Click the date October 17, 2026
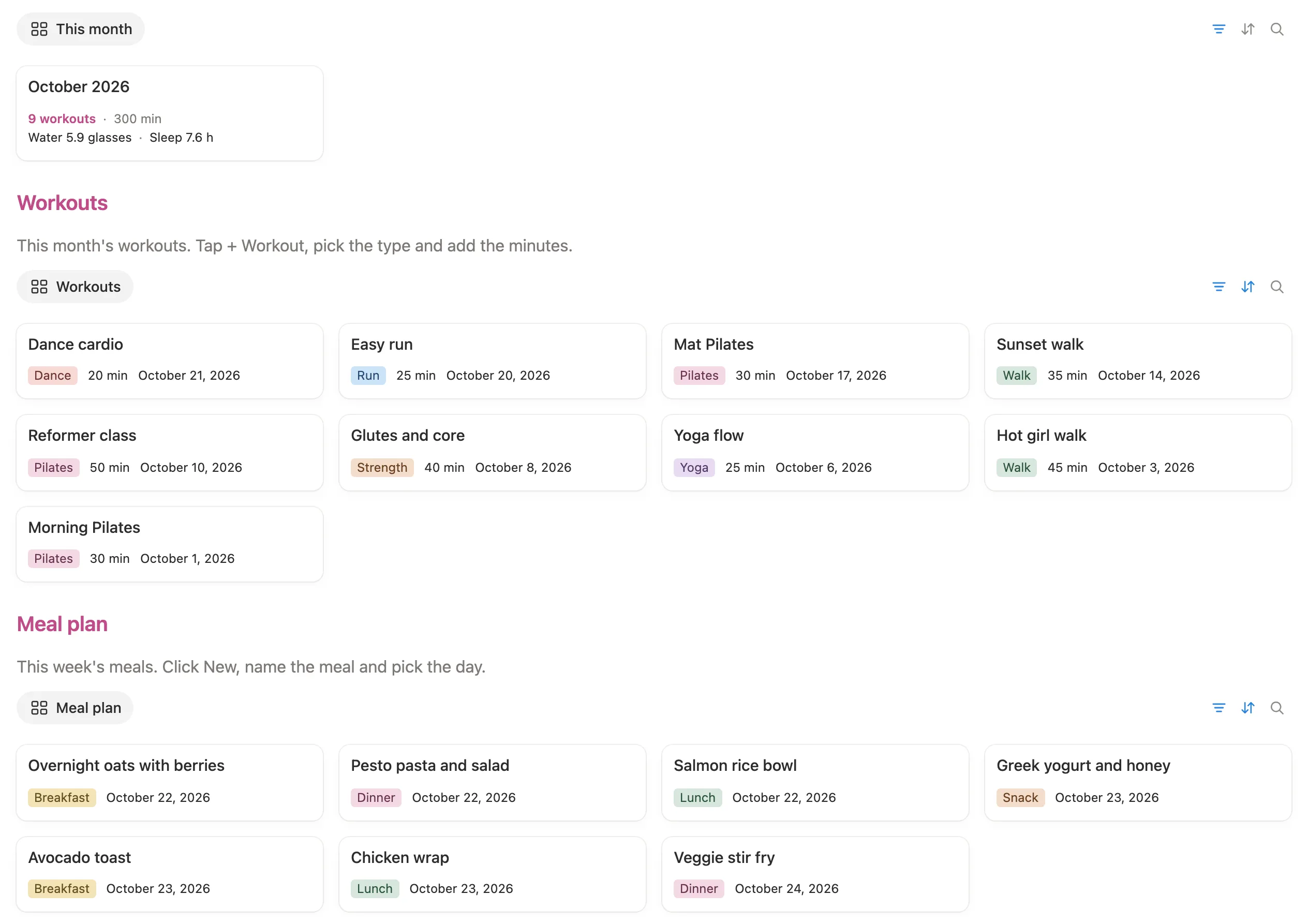 click(836, 376)
